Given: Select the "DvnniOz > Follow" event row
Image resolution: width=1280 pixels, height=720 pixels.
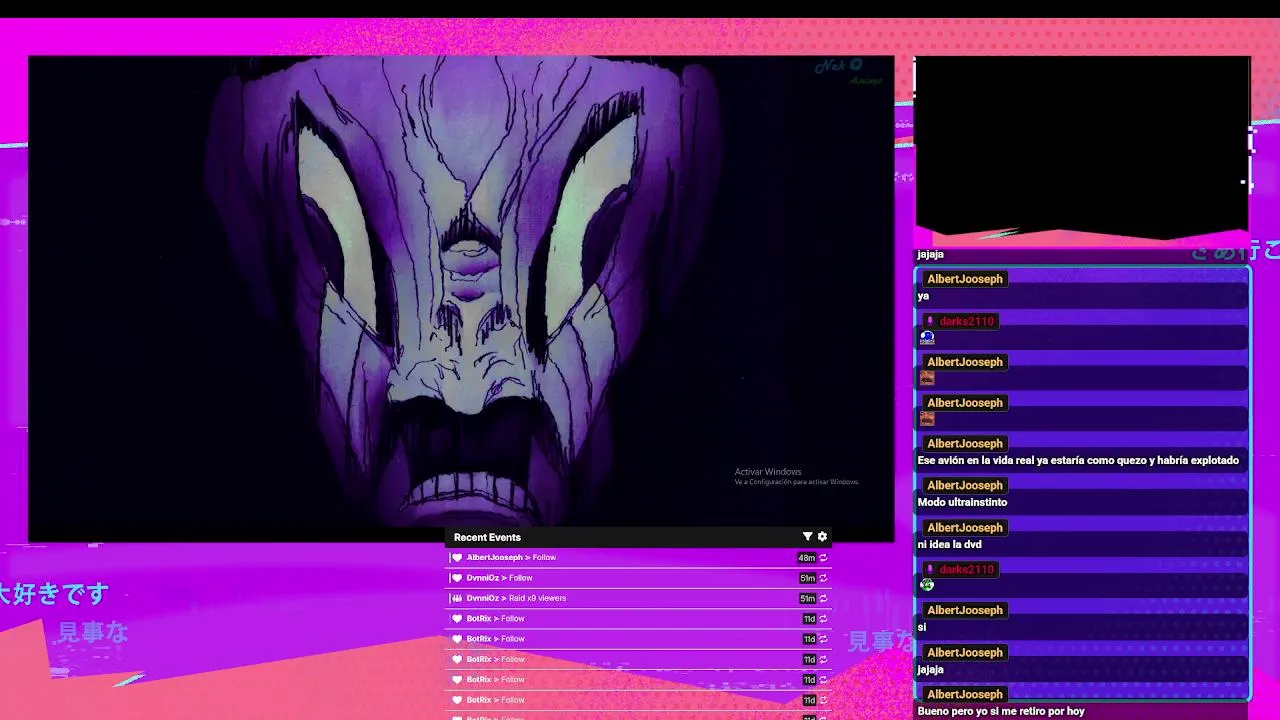Looking at the screenshot, I should (638, 578).
